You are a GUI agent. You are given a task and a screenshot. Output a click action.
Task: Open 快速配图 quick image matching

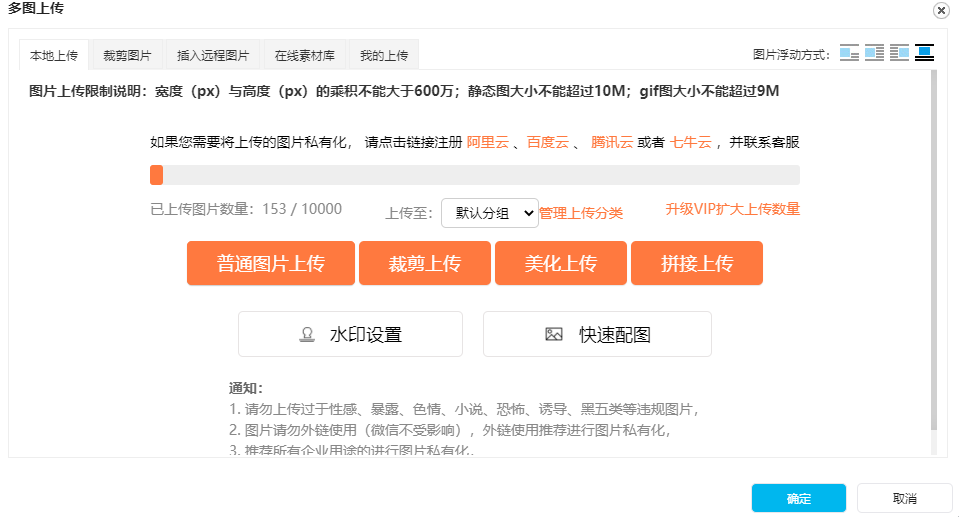point(597,334)
